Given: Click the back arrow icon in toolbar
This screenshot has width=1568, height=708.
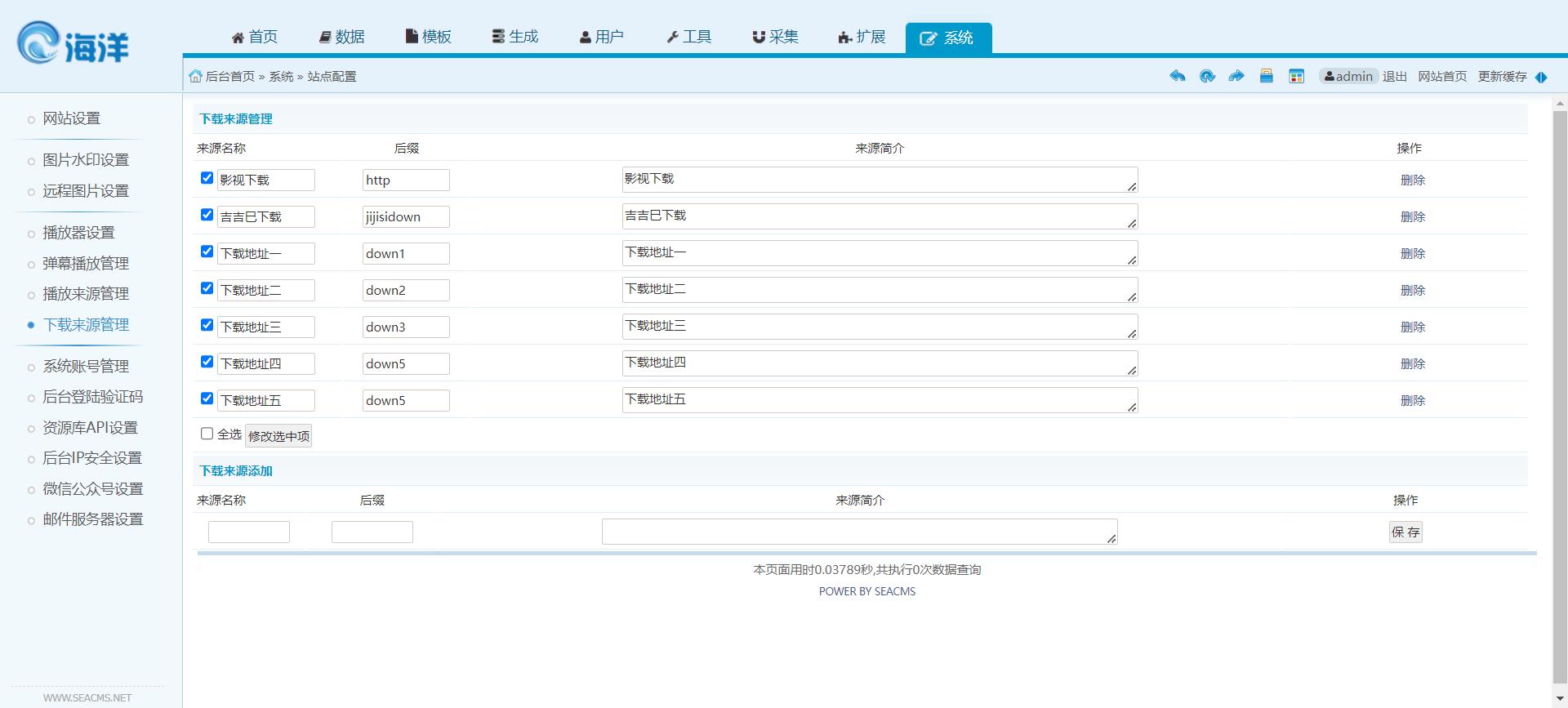Looking at the screenshot, I should click(1177, 76).
